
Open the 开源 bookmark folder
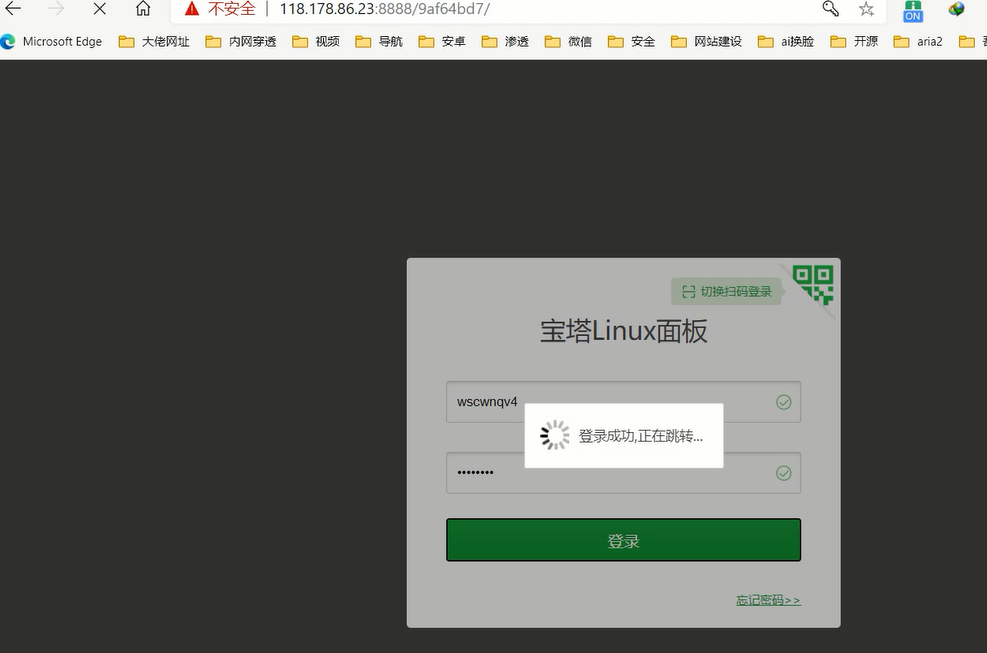[854, 42]
